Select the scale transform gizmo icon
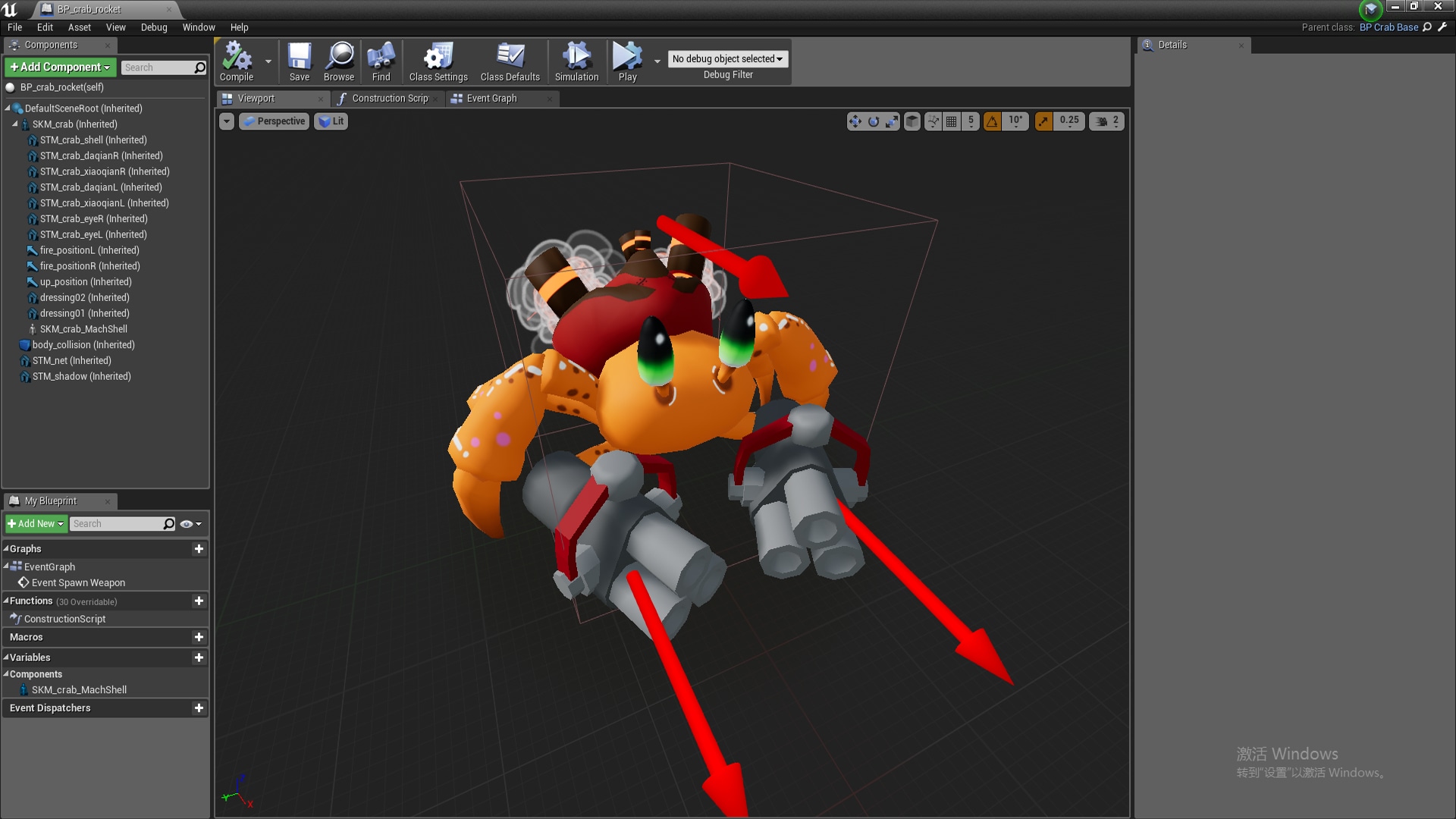The image size is (1456, 819). coord(892,121)
